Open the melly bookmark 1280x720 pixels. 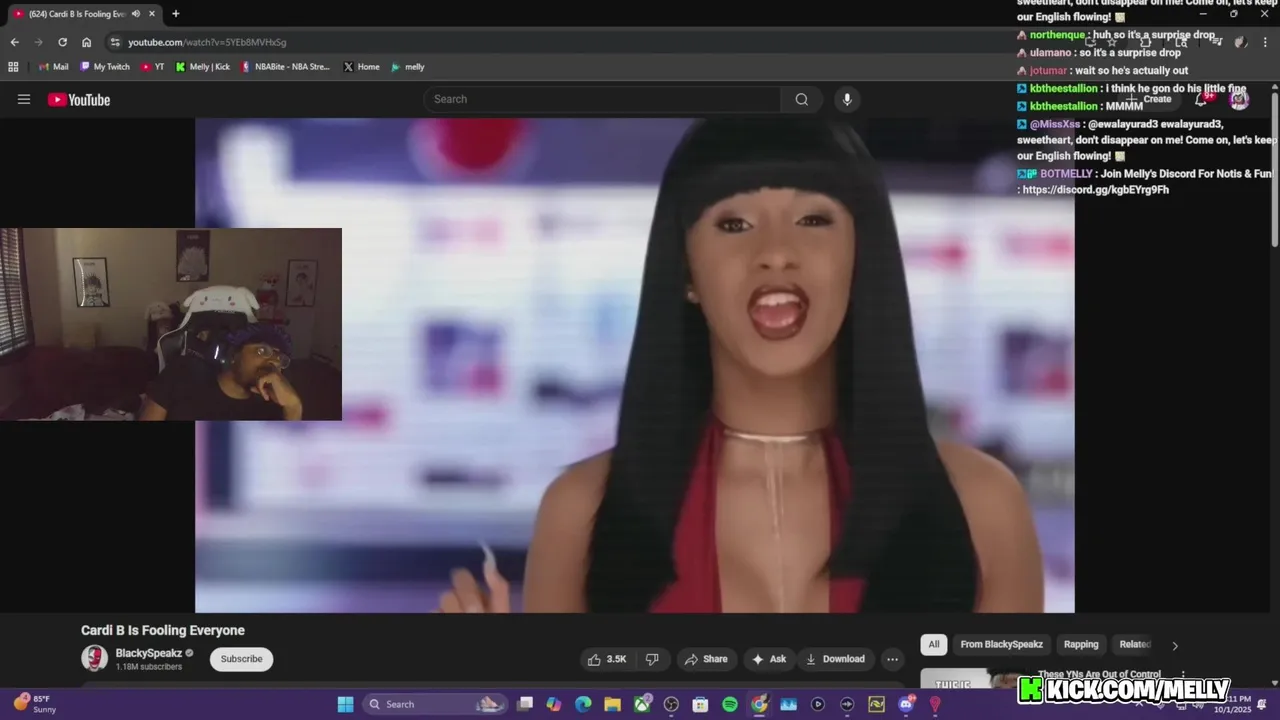[407, 67]
